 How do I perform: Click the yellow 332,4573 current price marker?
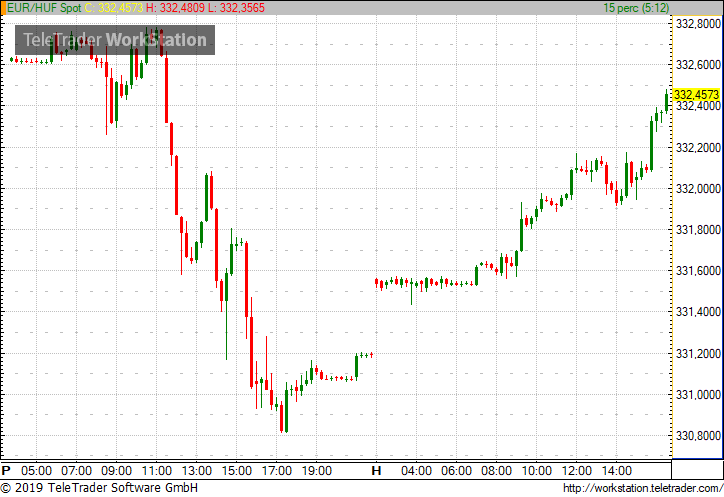tap(696, 95)
